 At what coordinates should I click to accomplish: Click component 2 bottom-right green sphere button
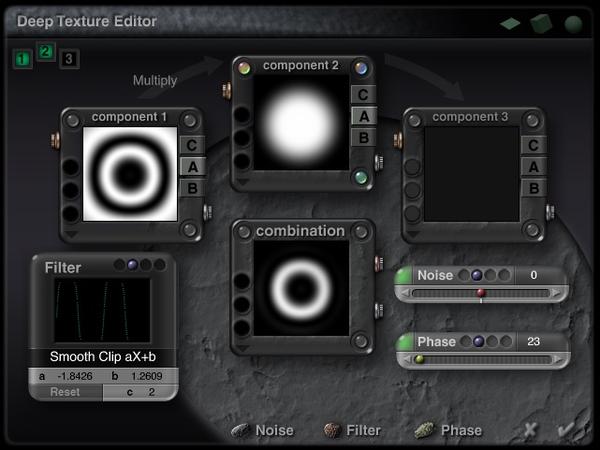coord(361,178)
